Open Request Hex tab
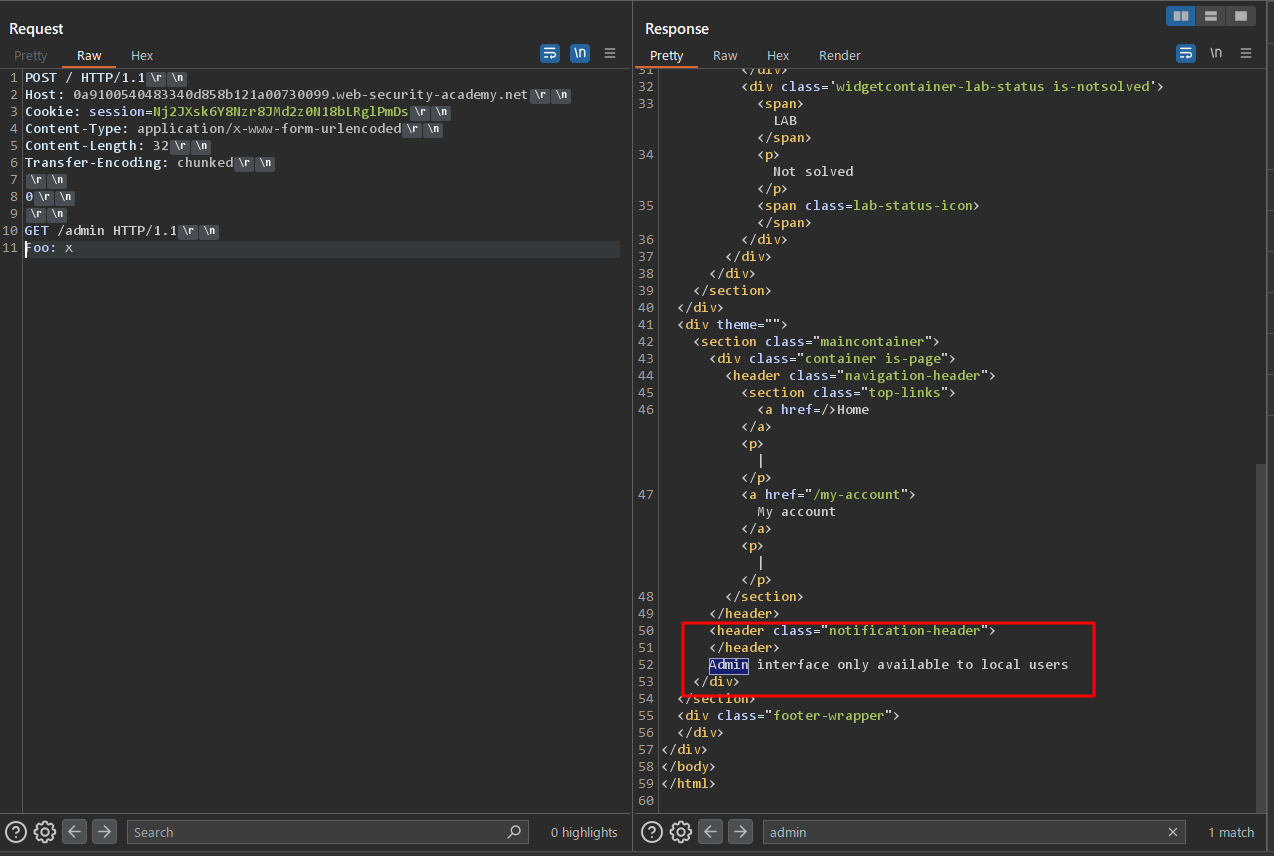The image size is (1274, 856). (x=142, y=56)
